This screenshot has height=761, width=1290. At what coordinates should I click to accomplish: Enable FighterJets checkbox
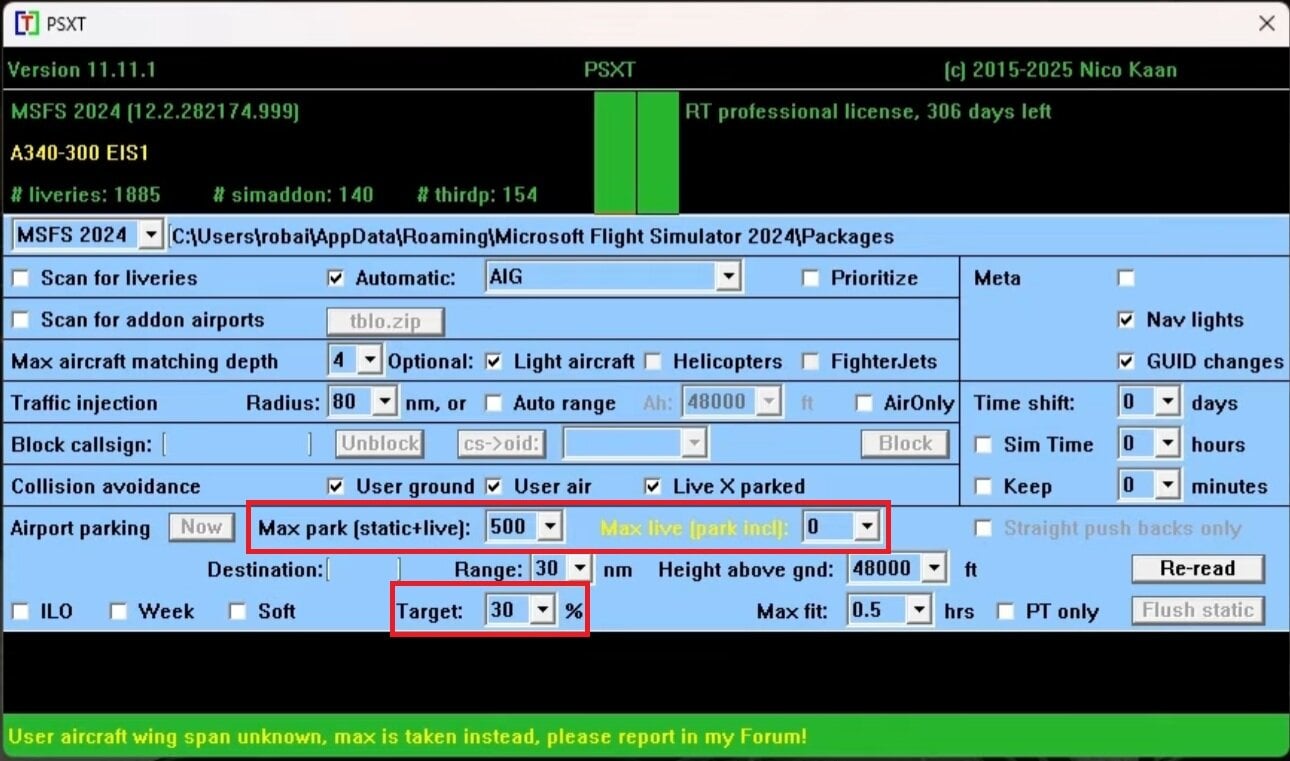pyautogui.click(x=811, y=361)
